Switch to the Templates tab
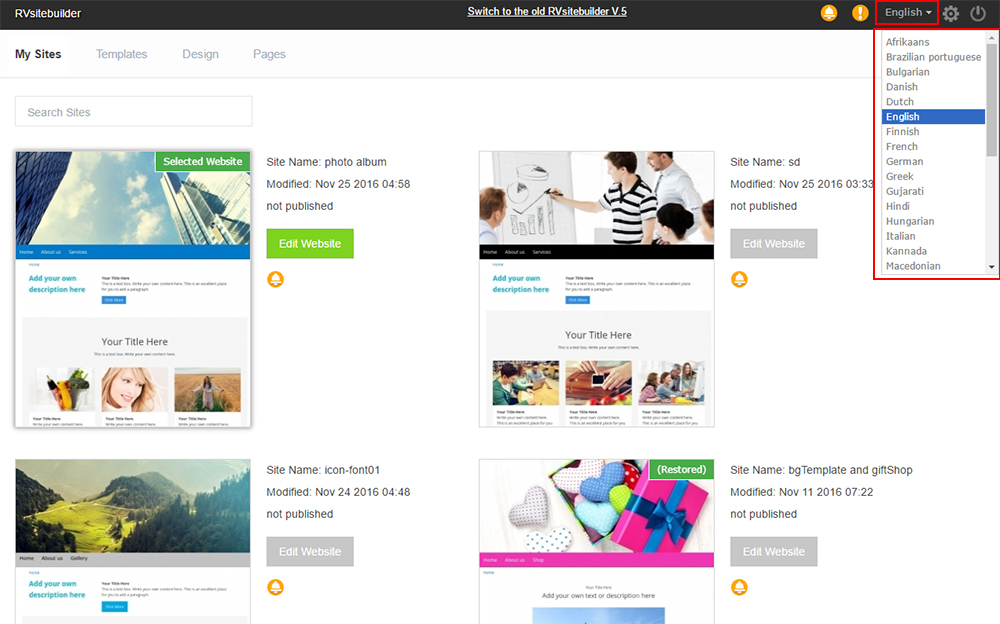The image size is (1000, 624). point(121,54)
